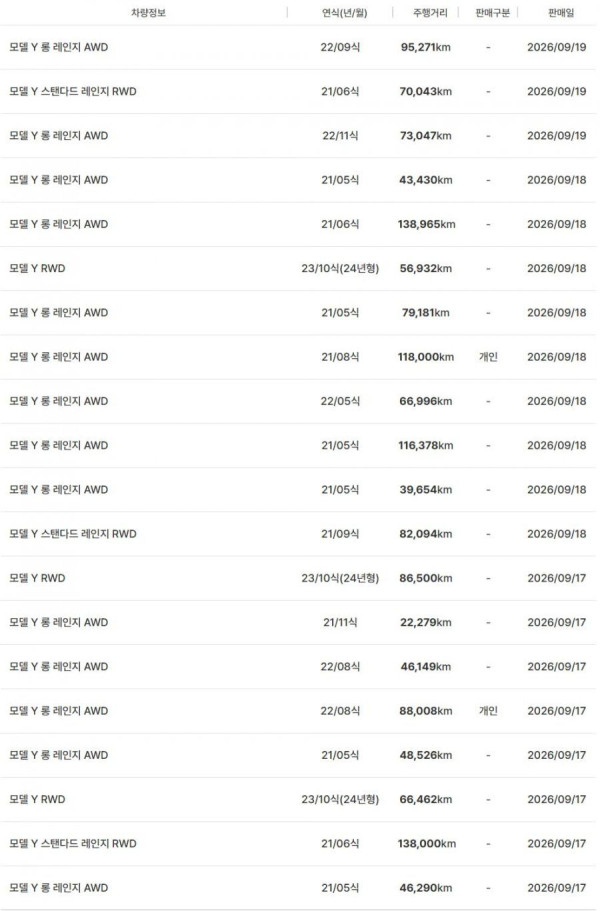Select the 21/11식 listing with 22,279km
The width and height of the screenshot is (600, 911).
click(298, 622)
